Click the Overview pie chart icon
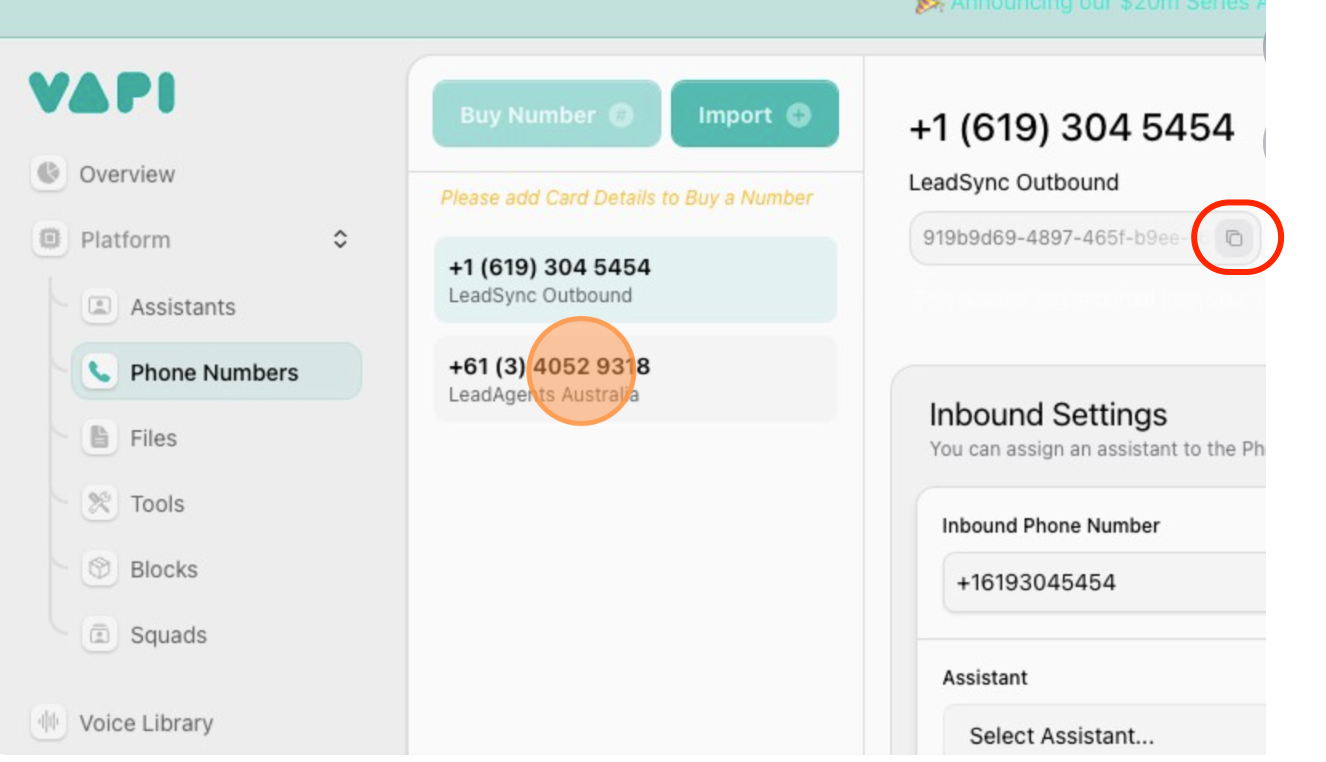The width and height of the screenshot is (1326, 762). tap(48, 173)
